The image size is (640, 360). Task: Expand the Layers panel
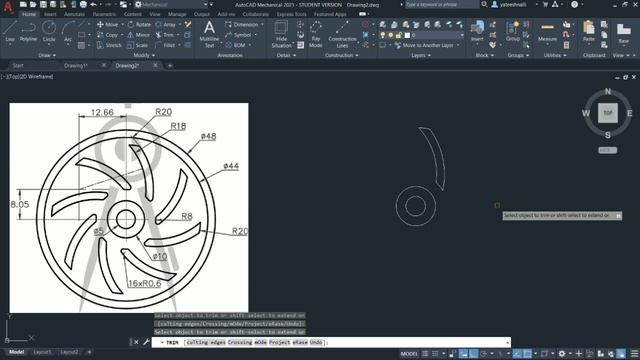[x=421, y=55]
